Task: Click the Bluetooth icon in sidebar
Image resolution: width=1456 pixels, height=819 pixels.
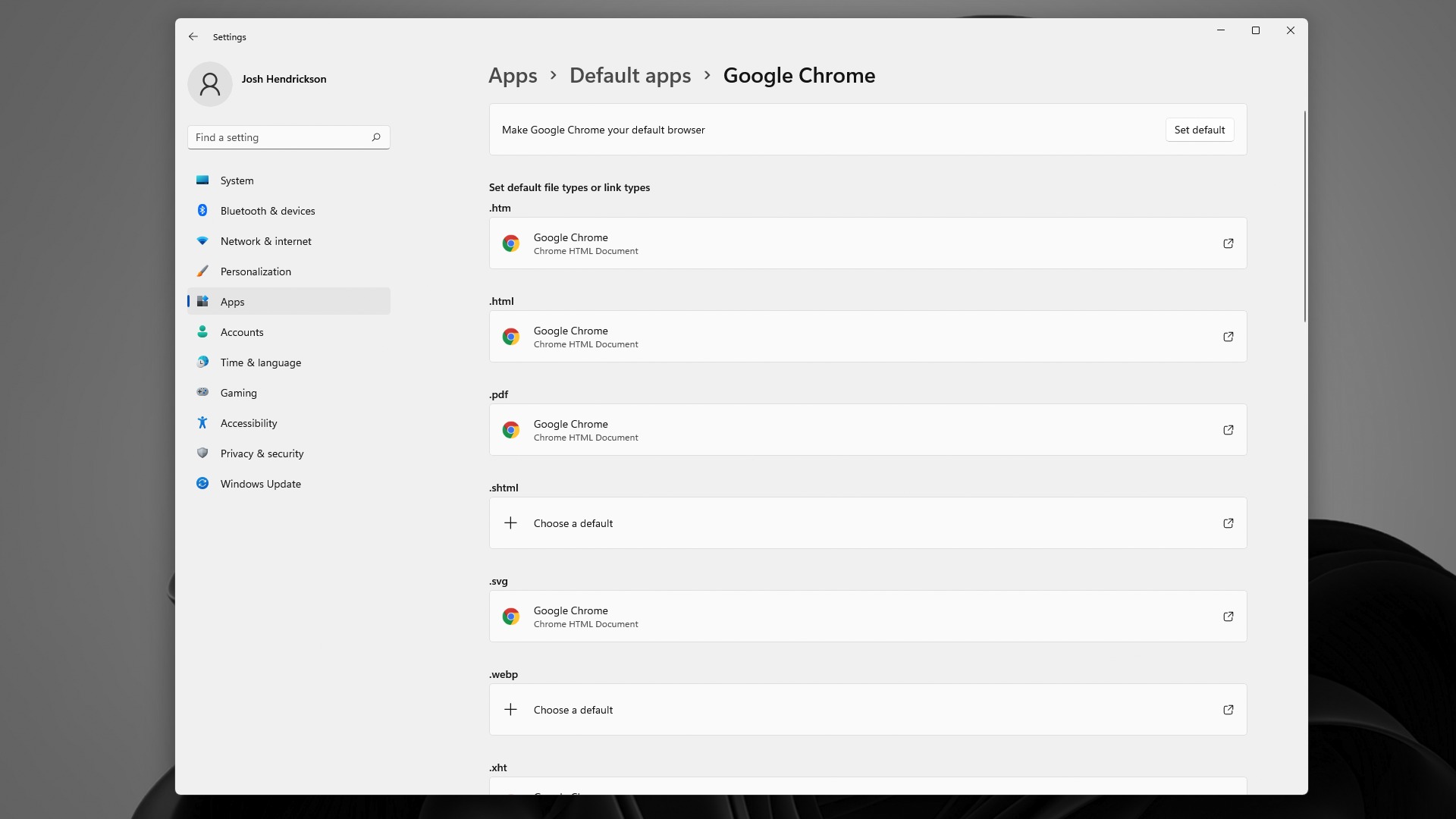Action: click(202, 211)
